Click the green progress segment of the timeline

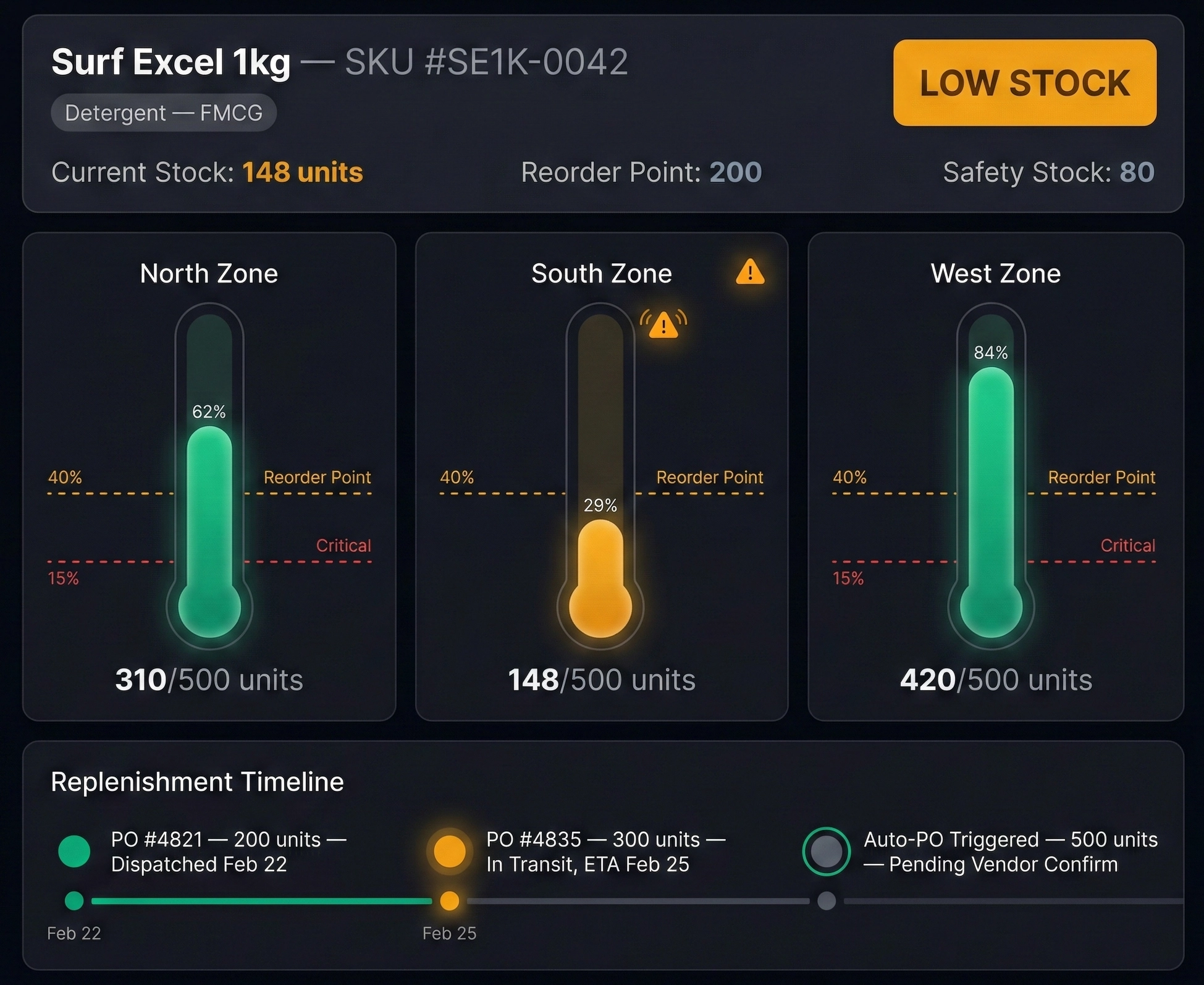pyautogui.click(x=259, y=902)
